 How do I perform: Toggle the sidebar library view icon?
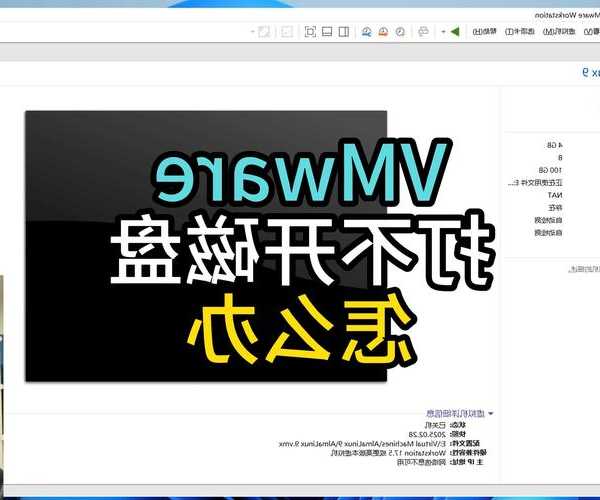[x=344, y=31]
